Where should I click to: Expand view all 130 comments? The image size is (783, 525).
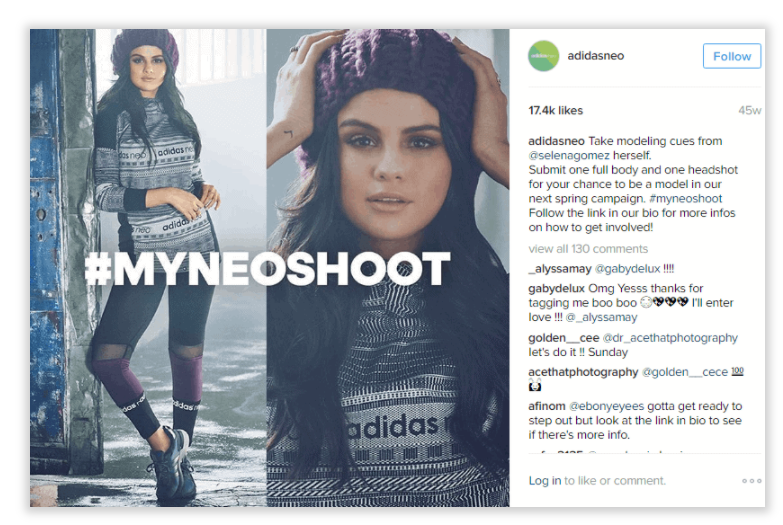pyautogui.click(x=588, y=249)
